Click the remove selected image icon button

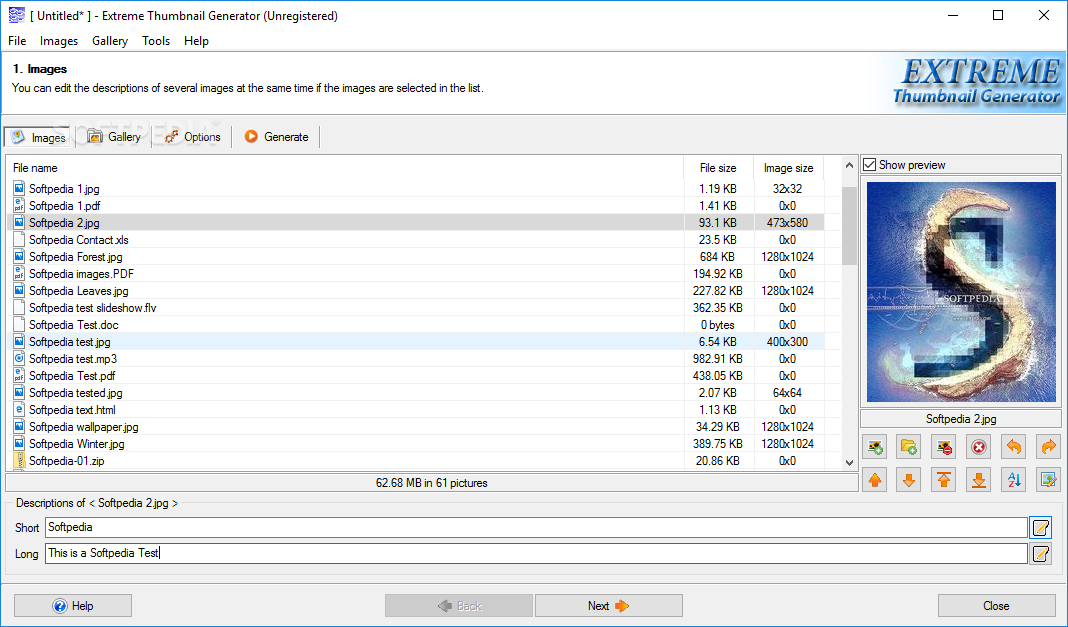click(x=943, y=447)
